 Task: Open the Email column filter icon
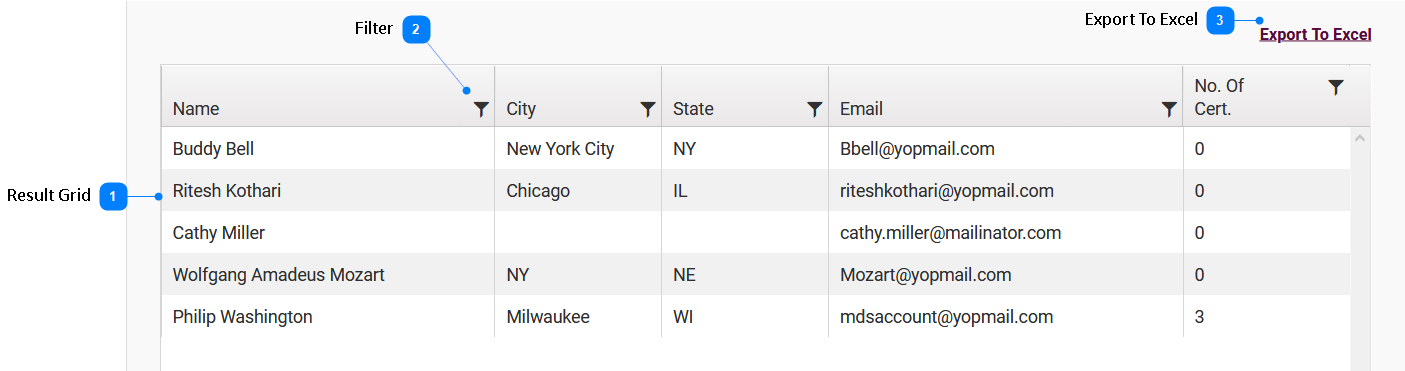click(x=1169, y=109)
